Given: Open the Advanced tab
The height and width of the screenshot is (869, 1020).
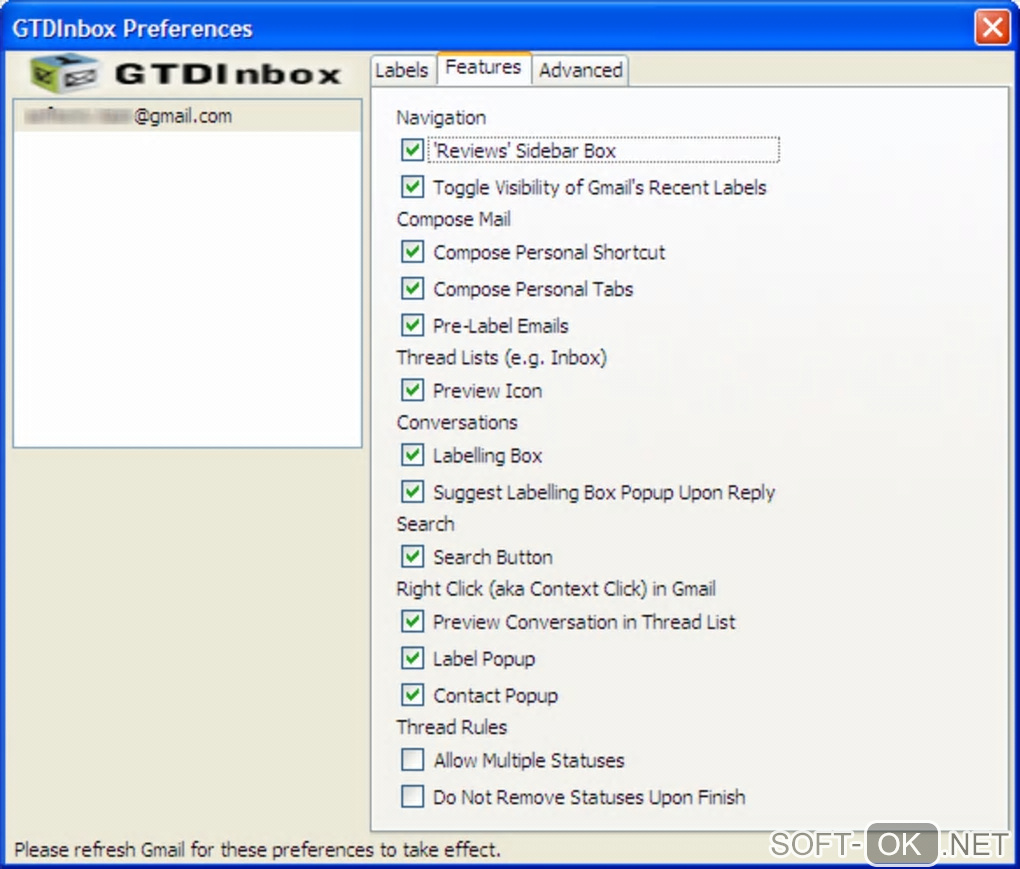Looking at the screenshot, I should point(580,70).
